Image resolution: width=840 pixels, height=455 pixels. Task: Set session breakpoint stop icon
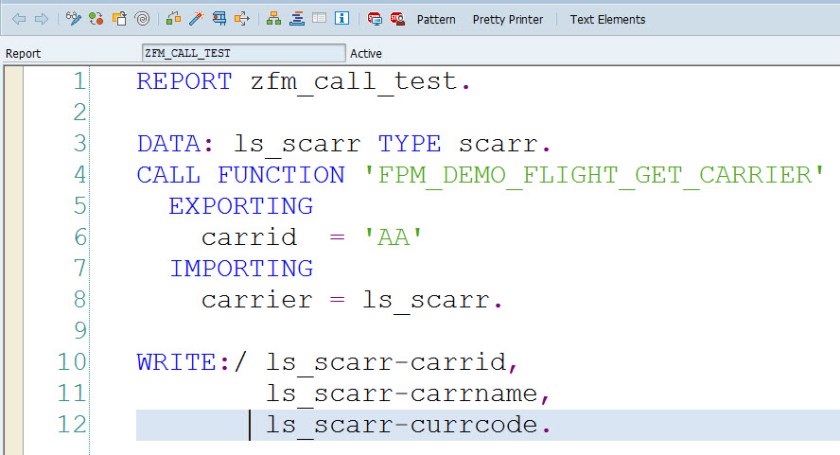pyautogui.click(x=374, y=19)
